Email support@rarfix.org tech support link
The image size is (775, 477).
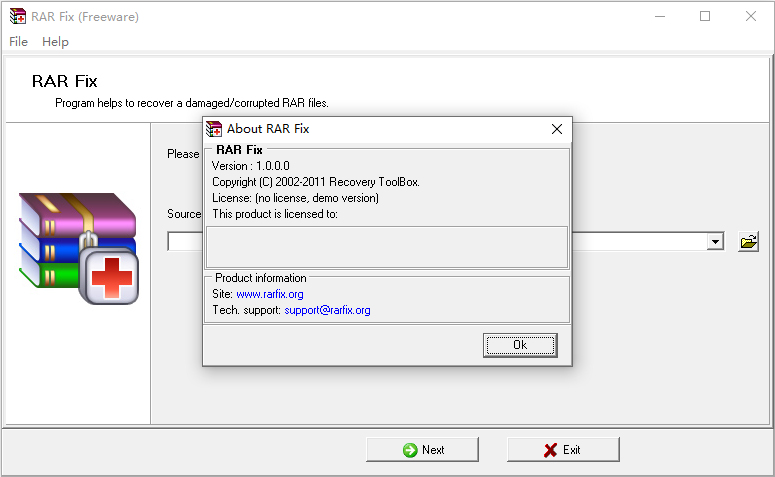tap(327, 310)
